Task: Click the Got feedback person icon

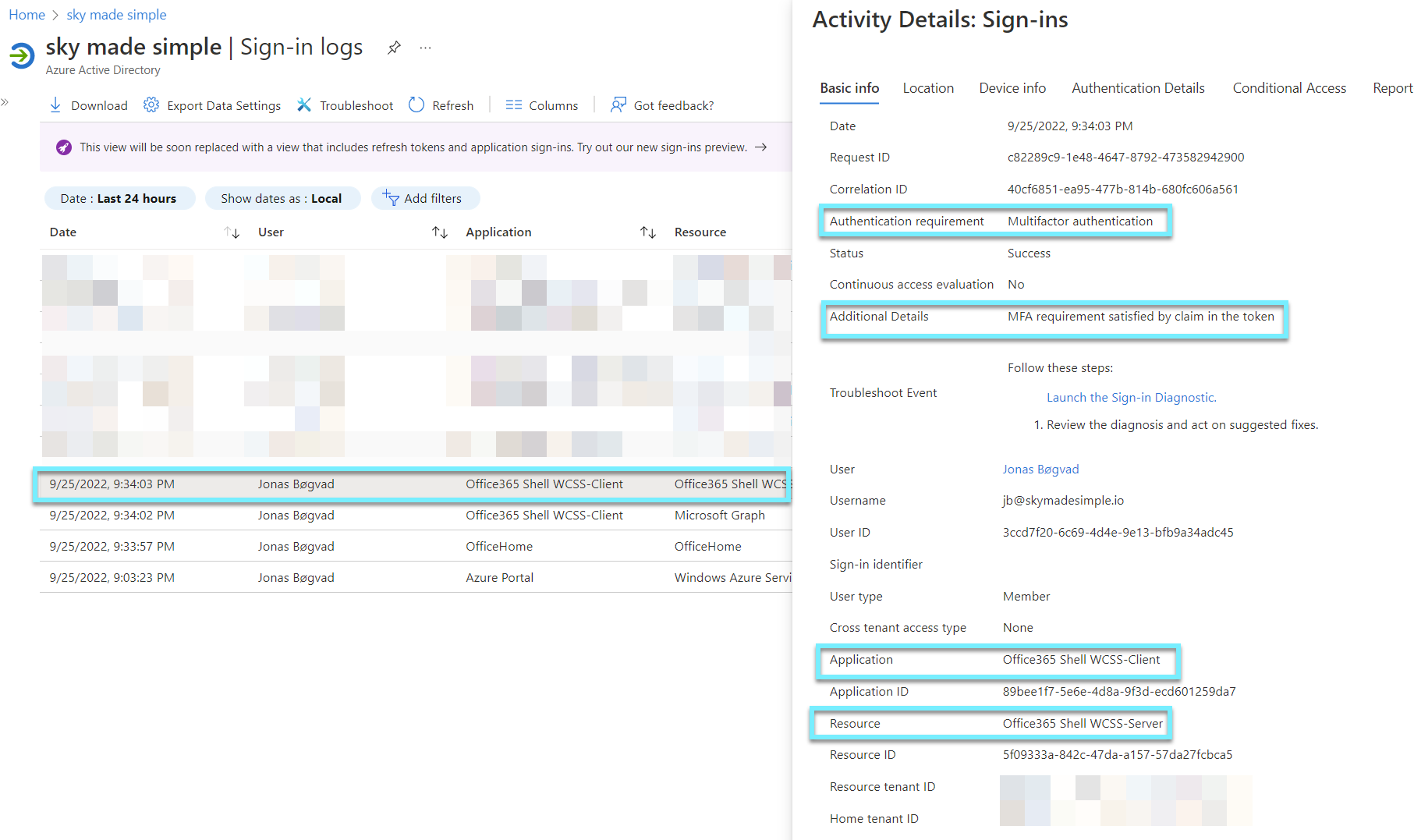Action: click(618, 105)
